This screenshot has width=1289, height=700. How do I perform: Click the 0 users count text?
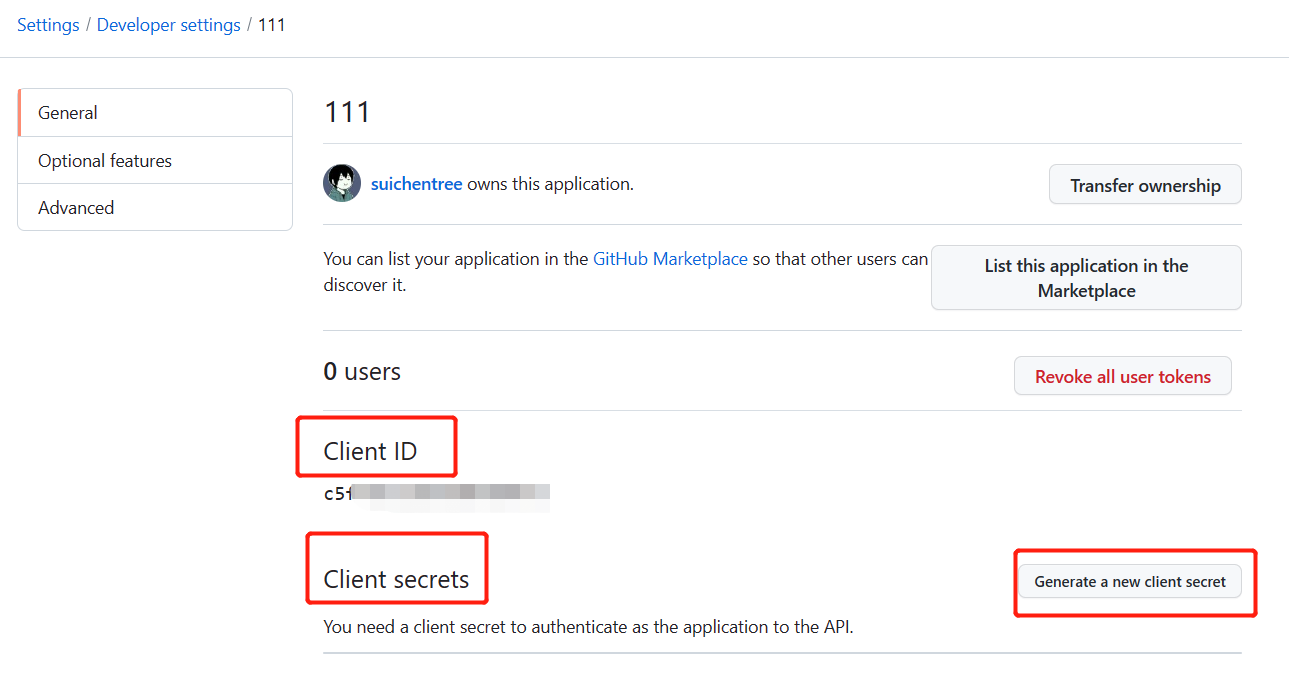pyautogui.click(x=362, y=372)
